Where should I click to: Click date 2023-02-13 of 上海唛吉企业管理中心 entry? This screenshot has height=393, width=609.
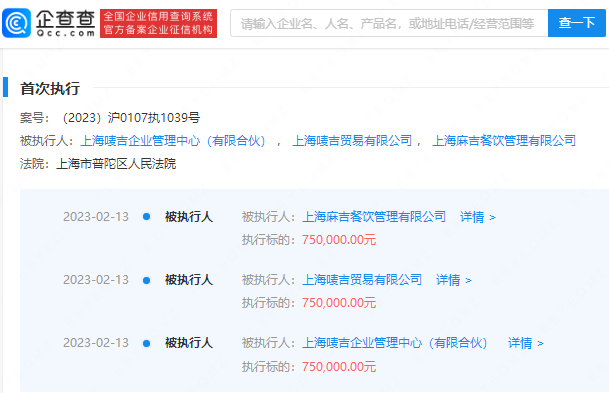tap(96, 343)
